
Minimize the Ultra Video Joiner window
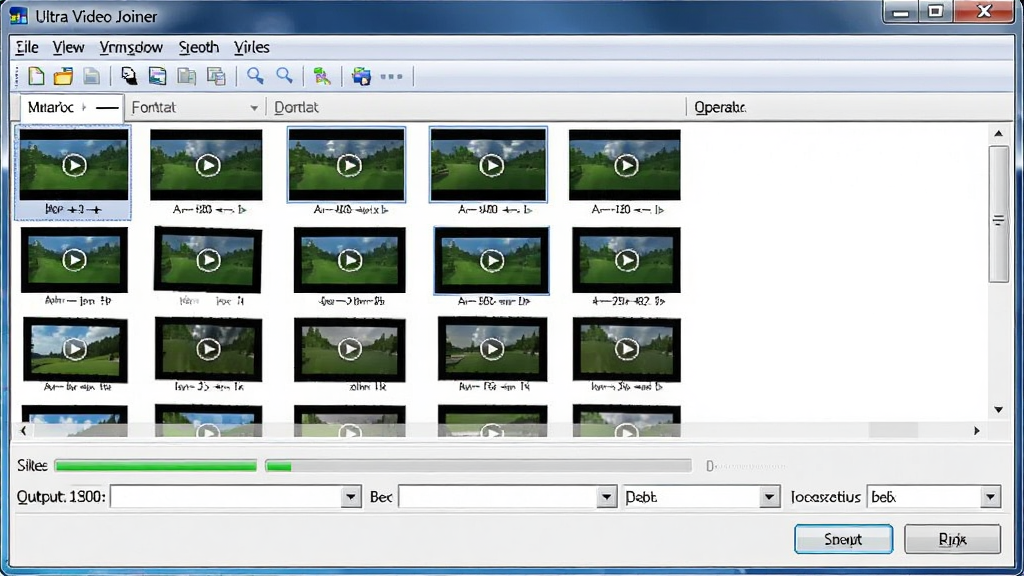coord(901,12)
